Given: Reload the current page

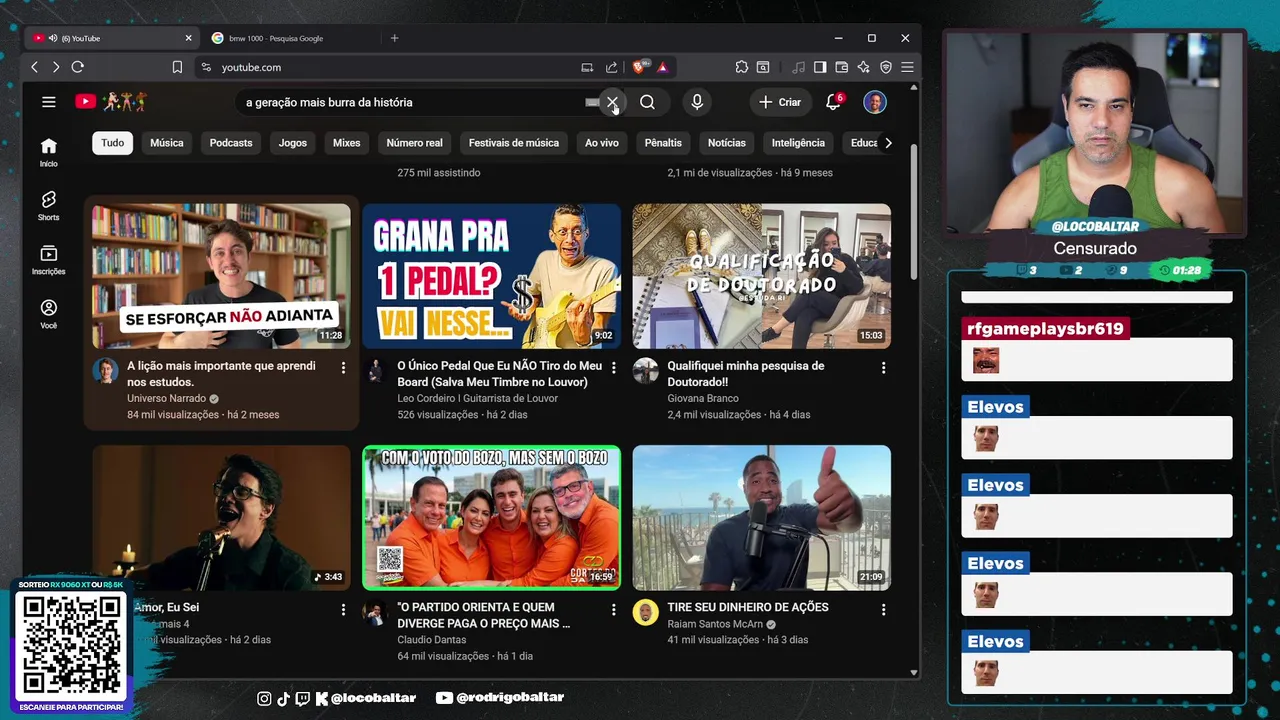Looking at the screenshot, I should coord(78,67).
